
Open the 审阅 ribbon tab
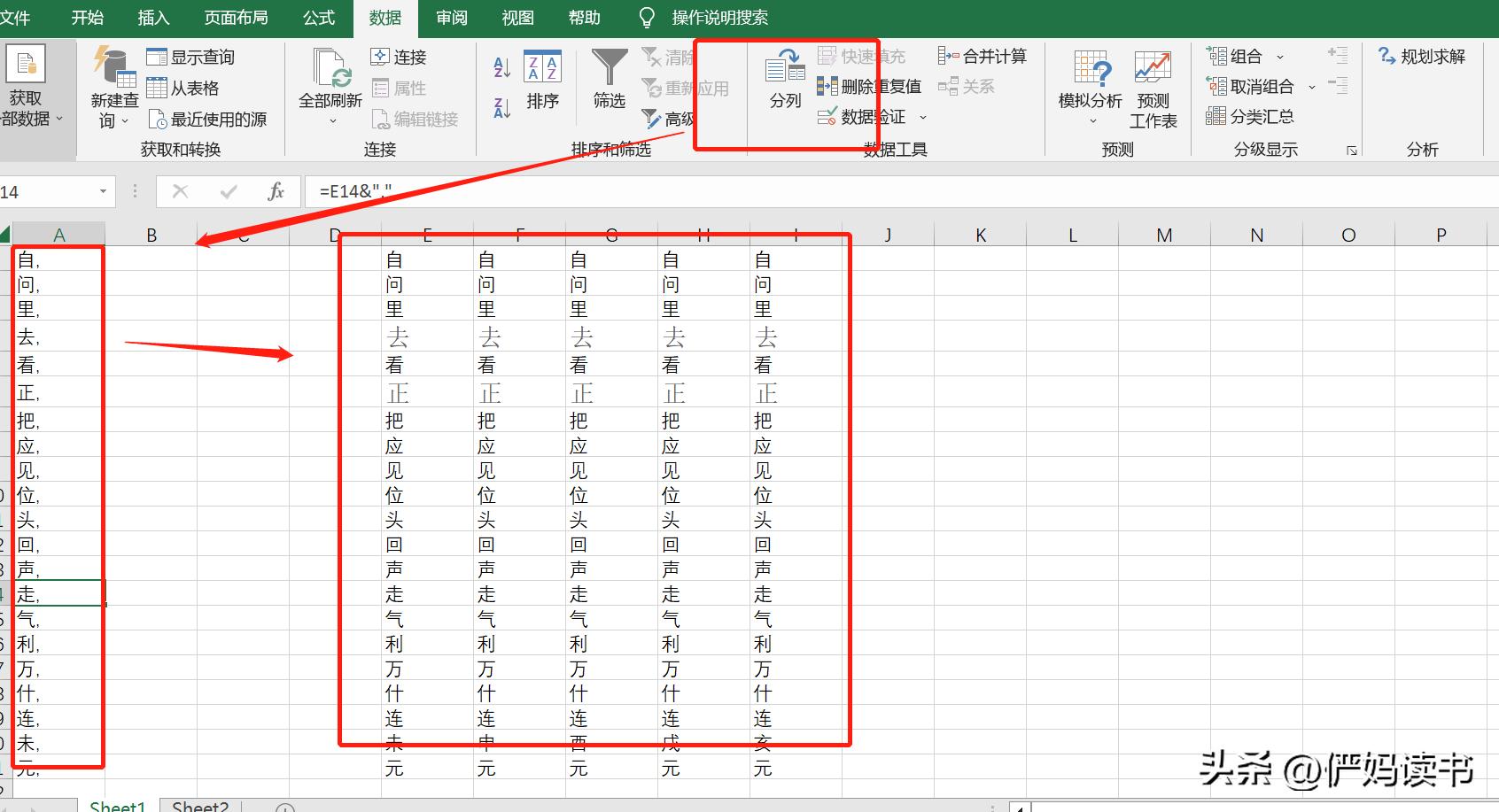(451, 18)
